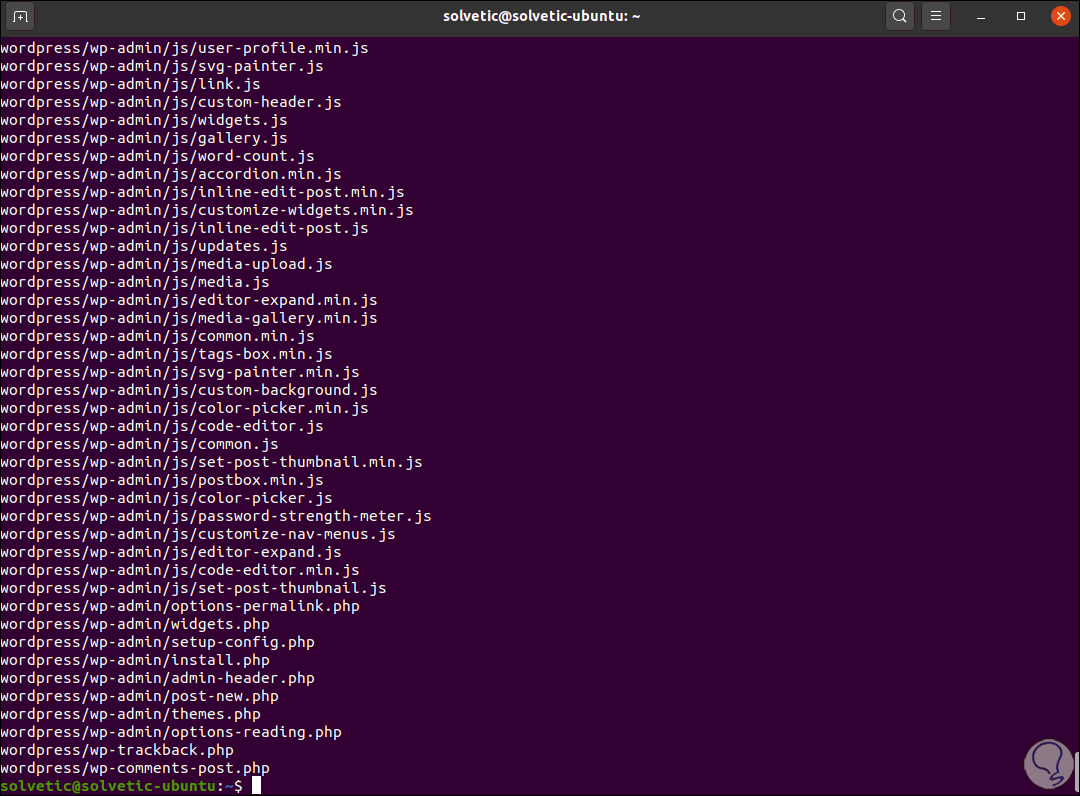The image size is (1080, 796).
Task: Select the line wp-admin/js/svg-painter.js
Action: click(162, 66)
